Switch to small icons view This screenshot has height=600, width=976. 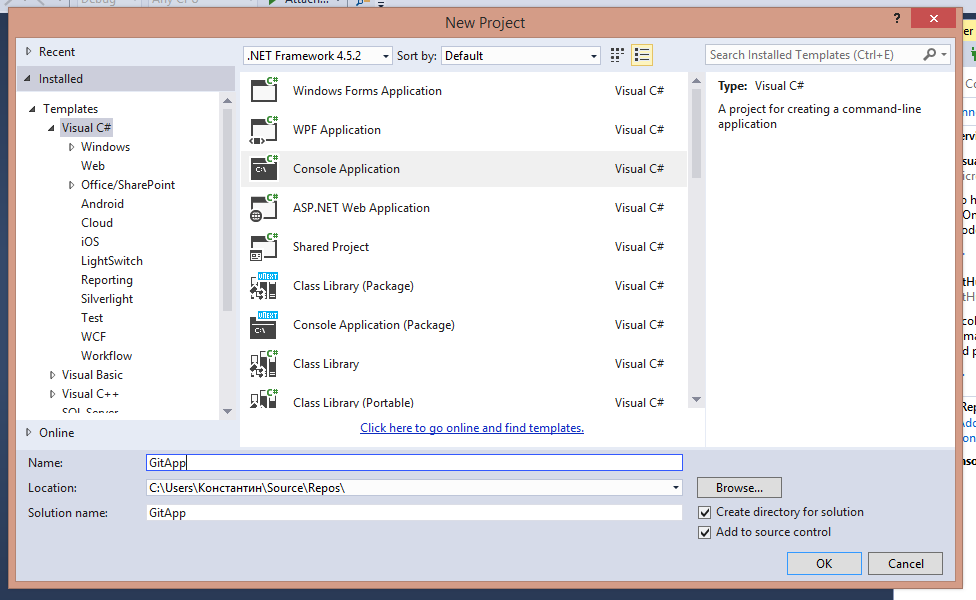pos(618,55)
